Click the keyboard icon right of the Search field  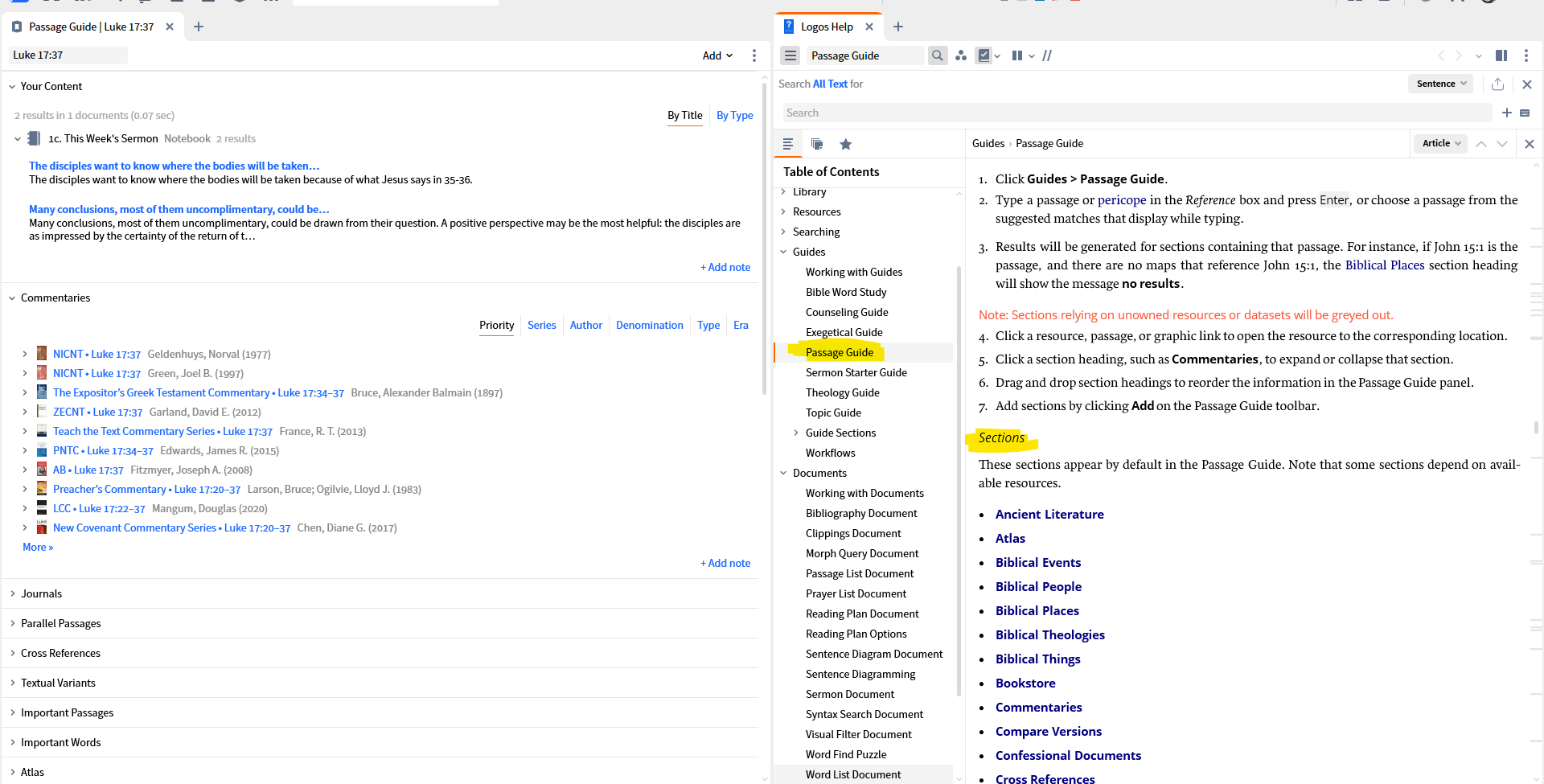pyautogui.click(x=1525, y=113)
